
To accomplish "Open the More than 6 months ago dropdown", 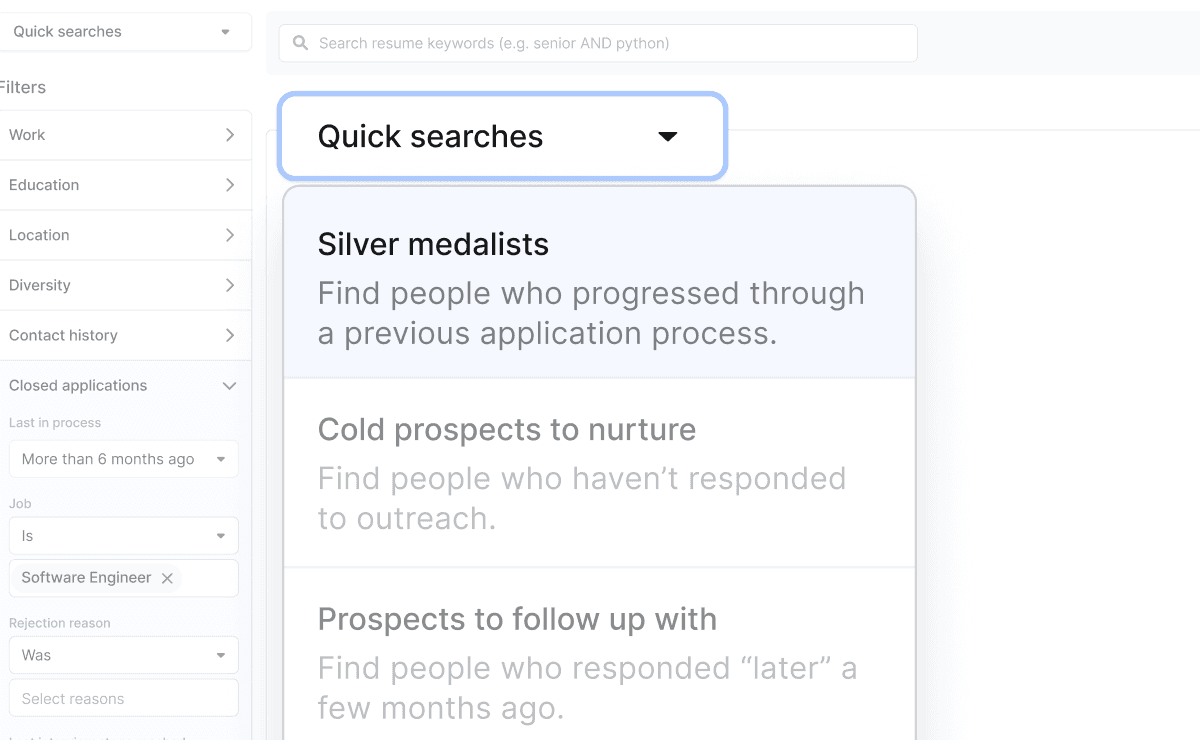I will [123, 459].
